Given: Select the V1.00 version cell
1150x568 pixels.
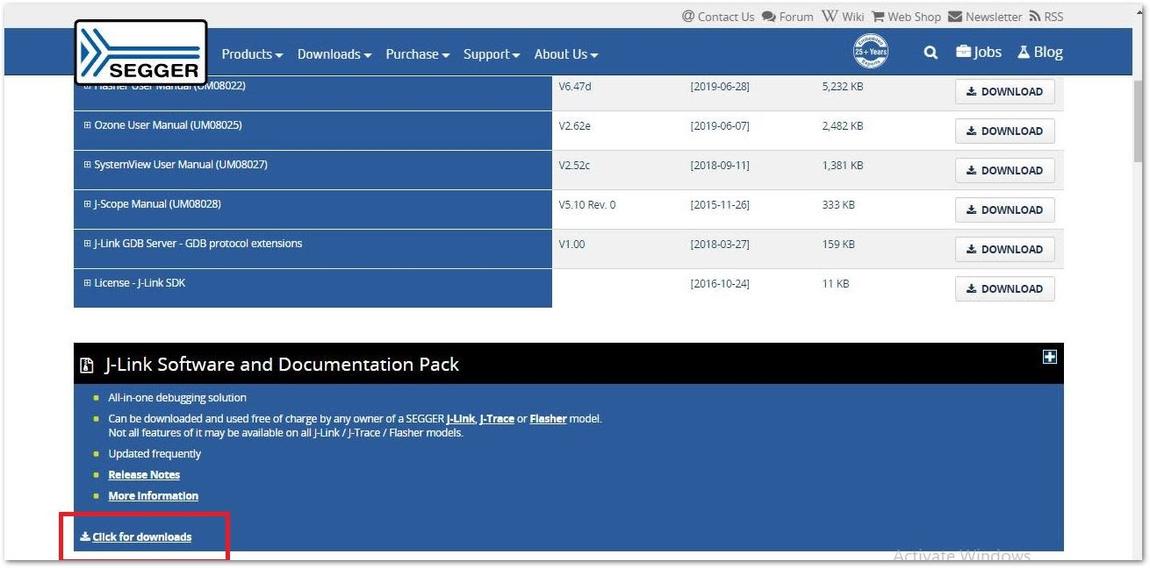Looking at the screenshot, I should [571, 244].
